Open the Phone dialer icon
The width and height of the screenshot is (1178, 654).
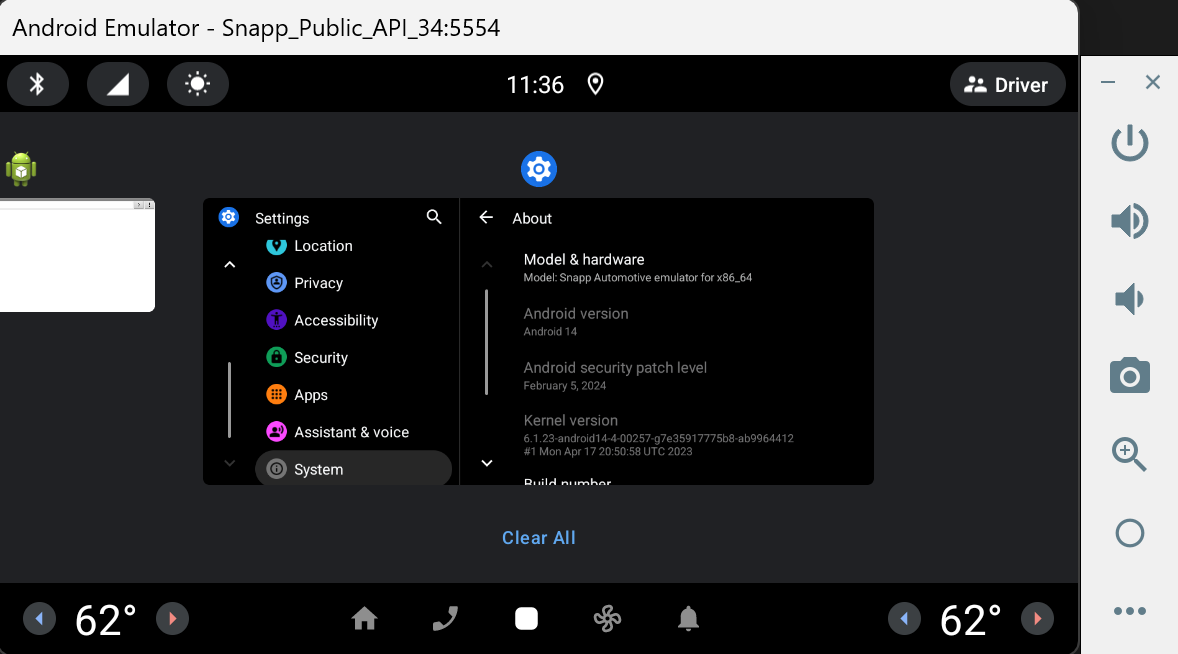click(445, 619)
